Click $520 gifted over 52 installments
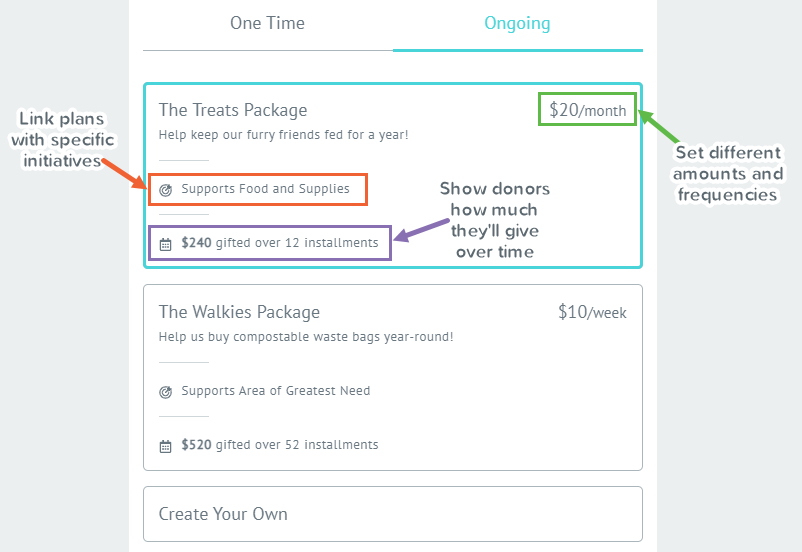This screenshot has height=552, width=802. (280, 445)
